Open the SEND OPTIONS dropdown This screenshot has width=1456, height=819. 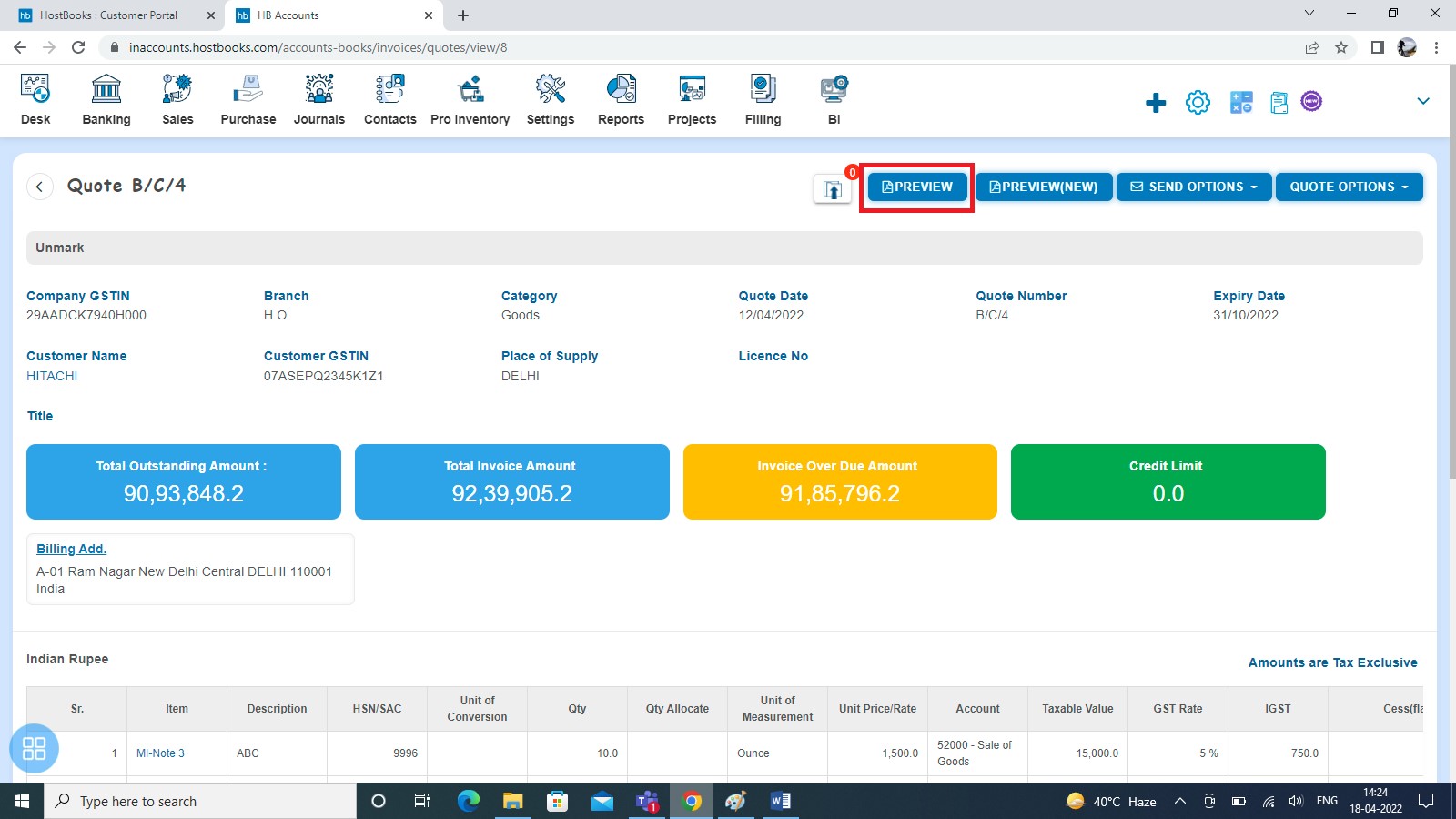[1194, 187]
